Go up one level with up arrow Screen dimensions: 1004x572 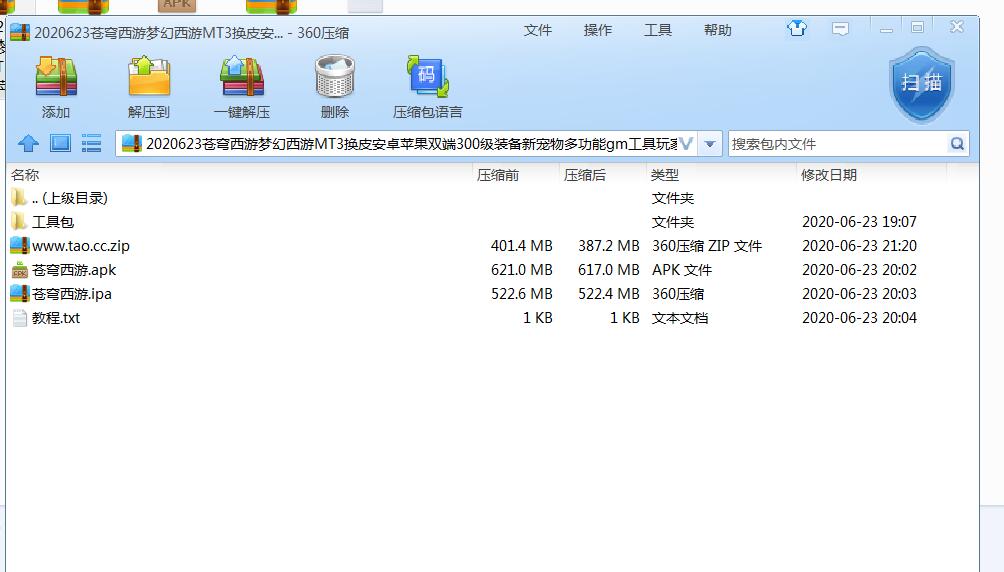(x=28, y=144)
